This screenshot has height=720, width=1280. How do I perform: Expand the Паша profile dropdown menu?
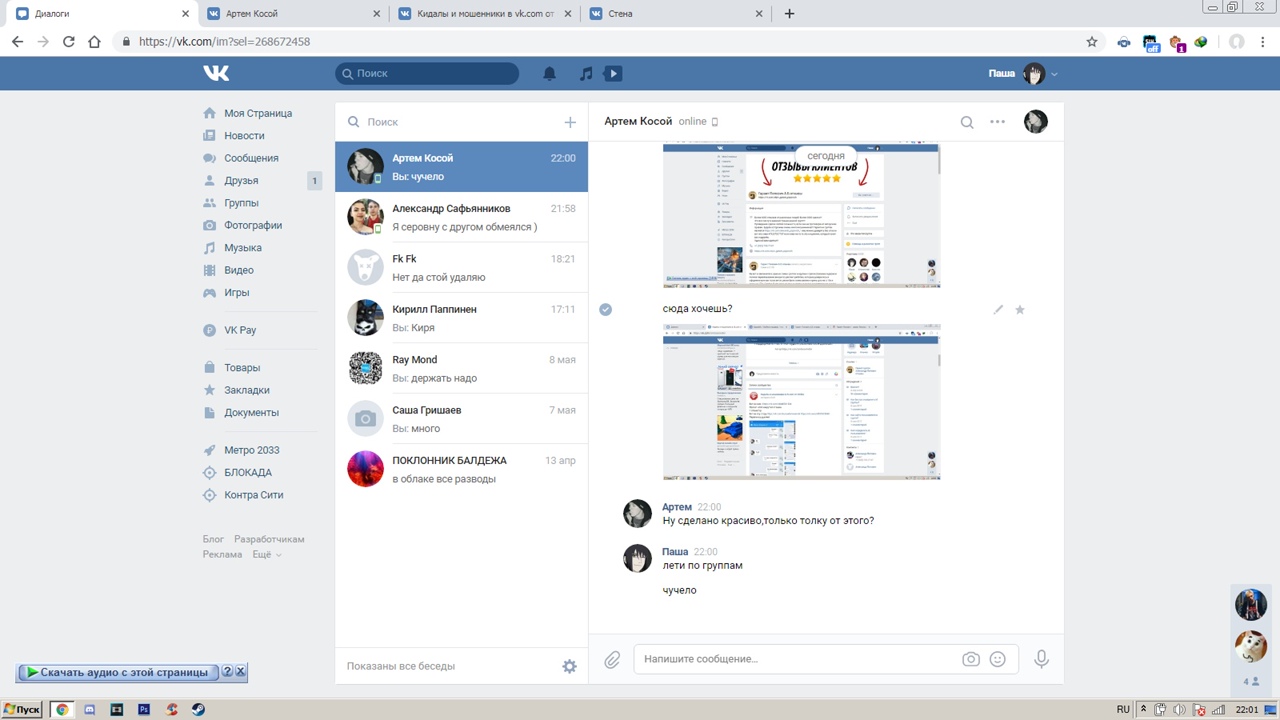[x=1054, y=74]
